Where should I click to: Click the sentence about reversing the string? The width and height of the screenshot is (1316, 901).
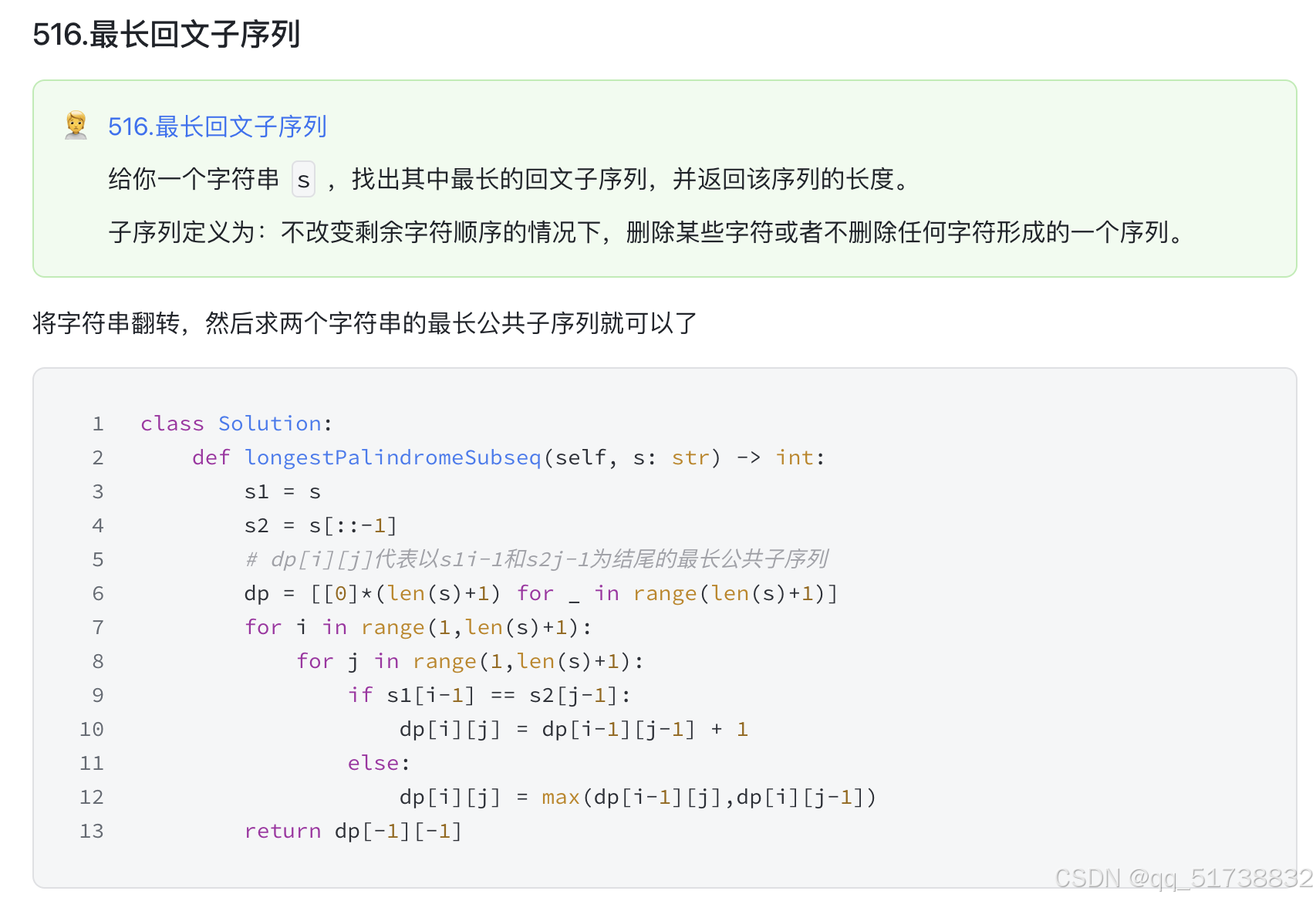pyautogui.click(x=365, y=323)
